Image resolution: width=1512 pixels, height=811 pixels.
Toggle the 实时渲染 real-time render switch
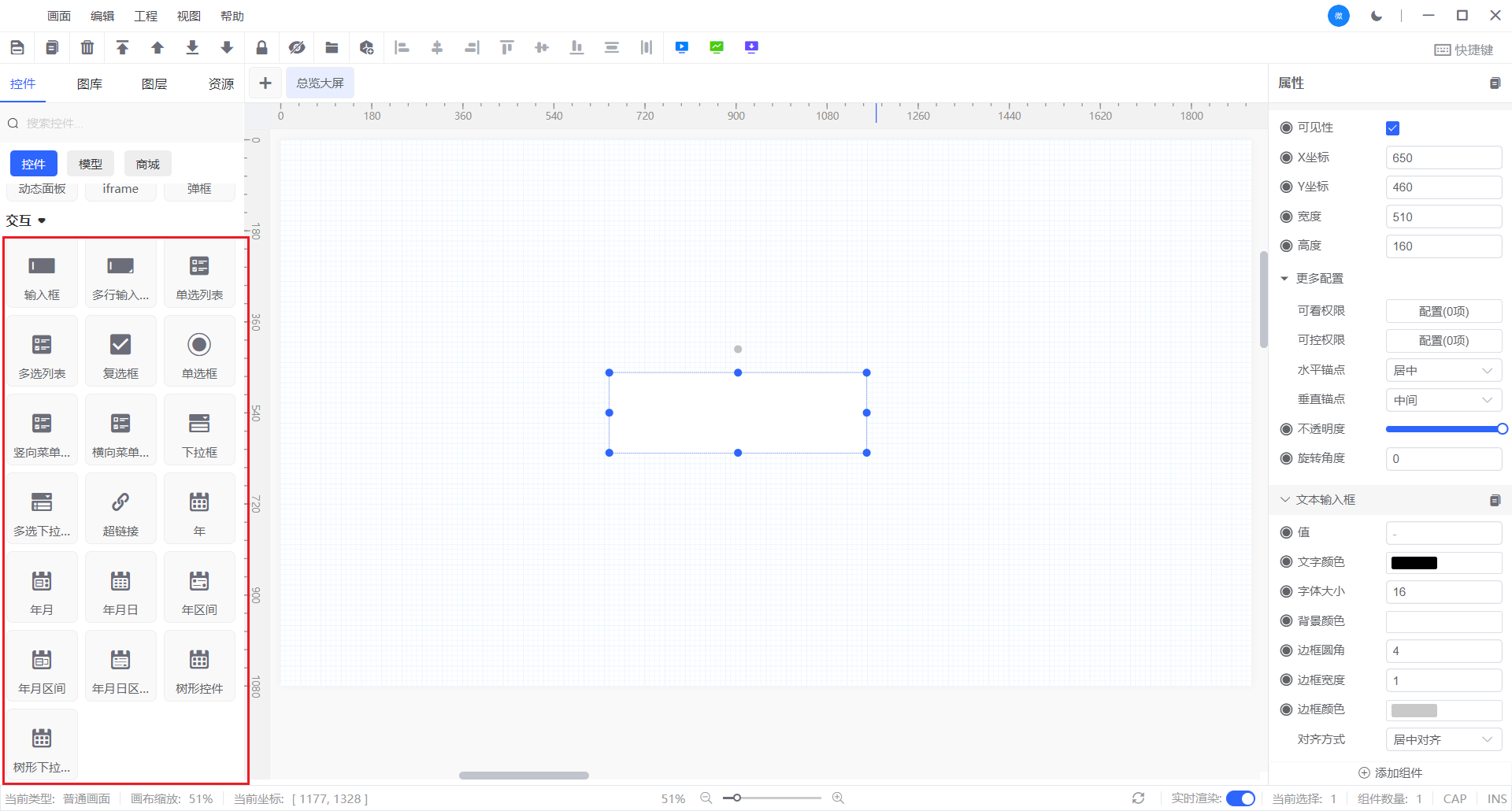(1241, 798)
